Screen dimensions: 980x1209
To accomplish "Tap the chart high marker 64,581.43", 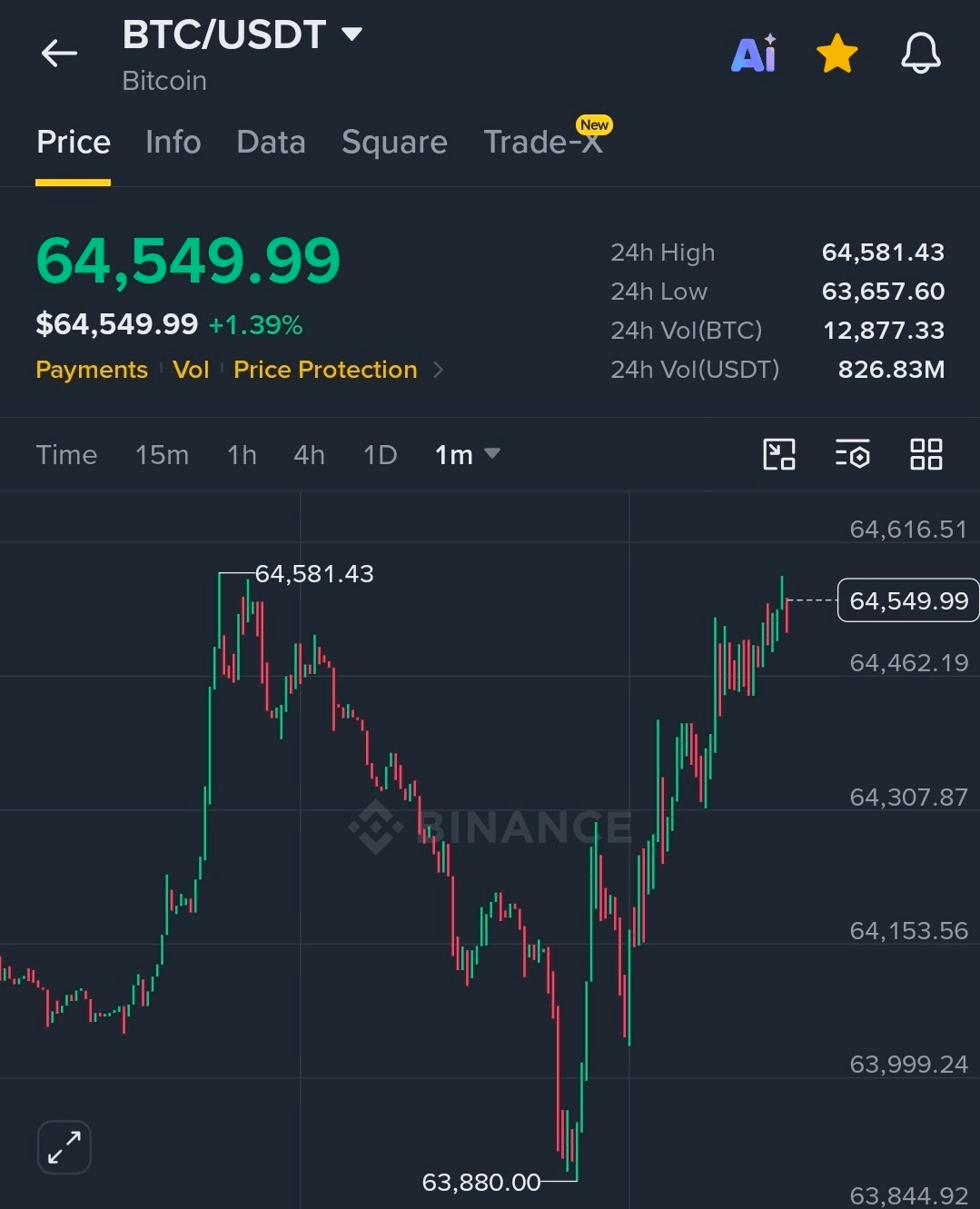I will 314,574.
